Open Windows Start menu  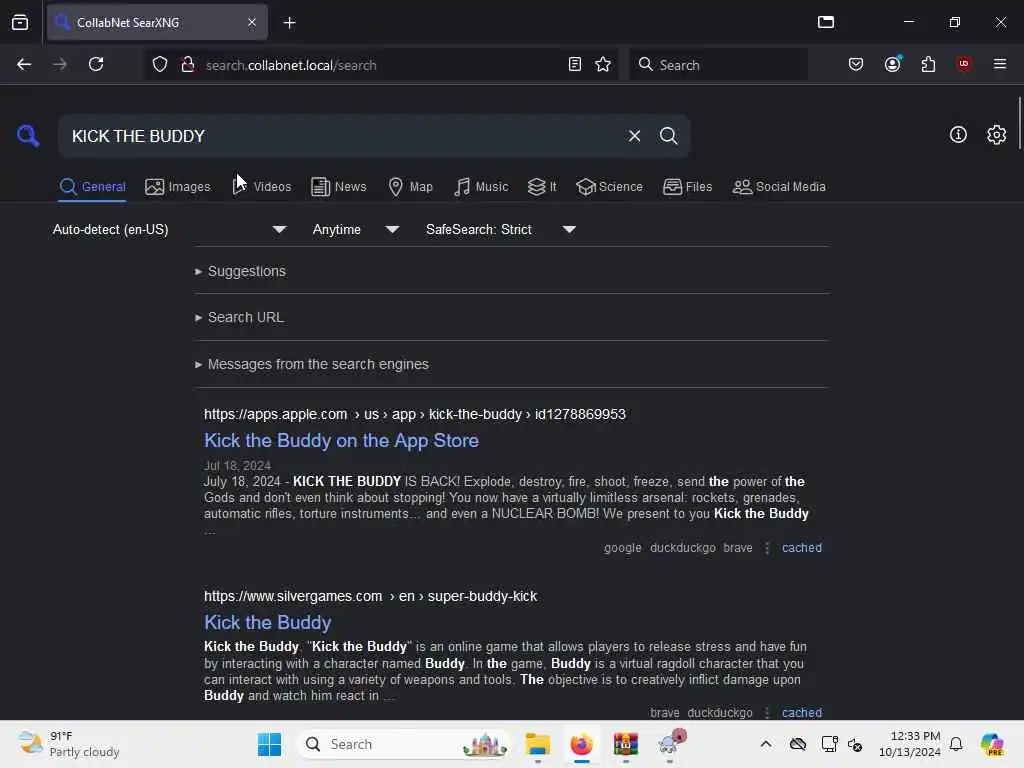[269, 744]
